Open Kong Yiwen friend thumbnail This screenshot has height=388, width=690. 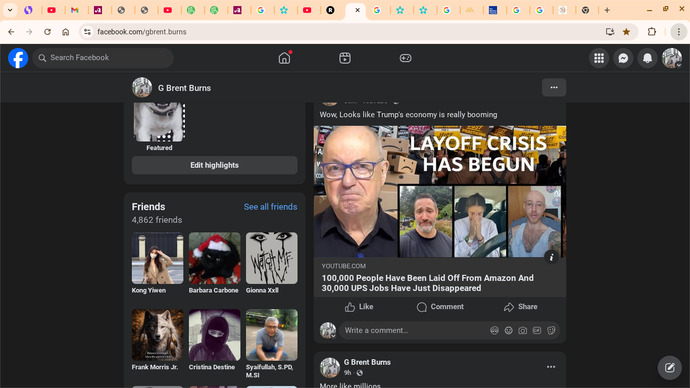point(158,258)
